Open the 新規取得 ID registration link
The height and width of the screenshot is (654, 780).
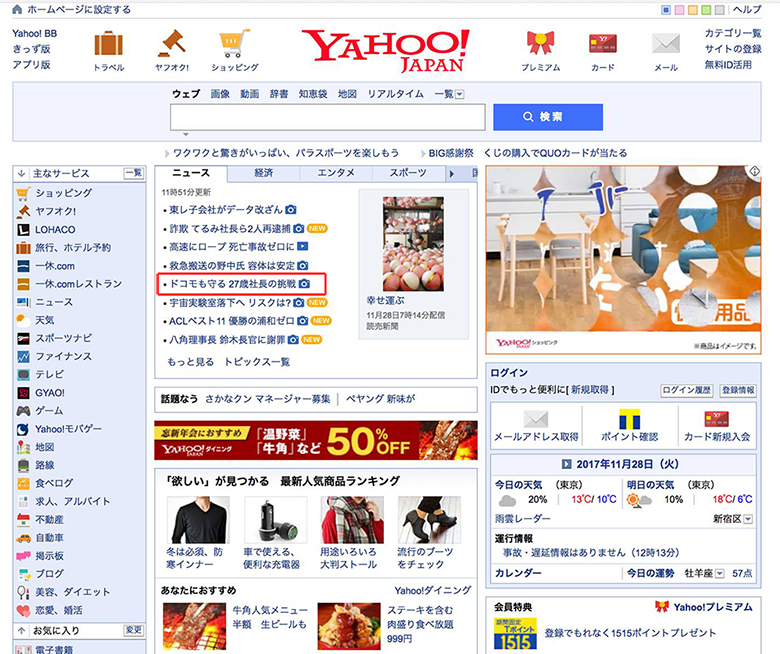click(590, 390)
